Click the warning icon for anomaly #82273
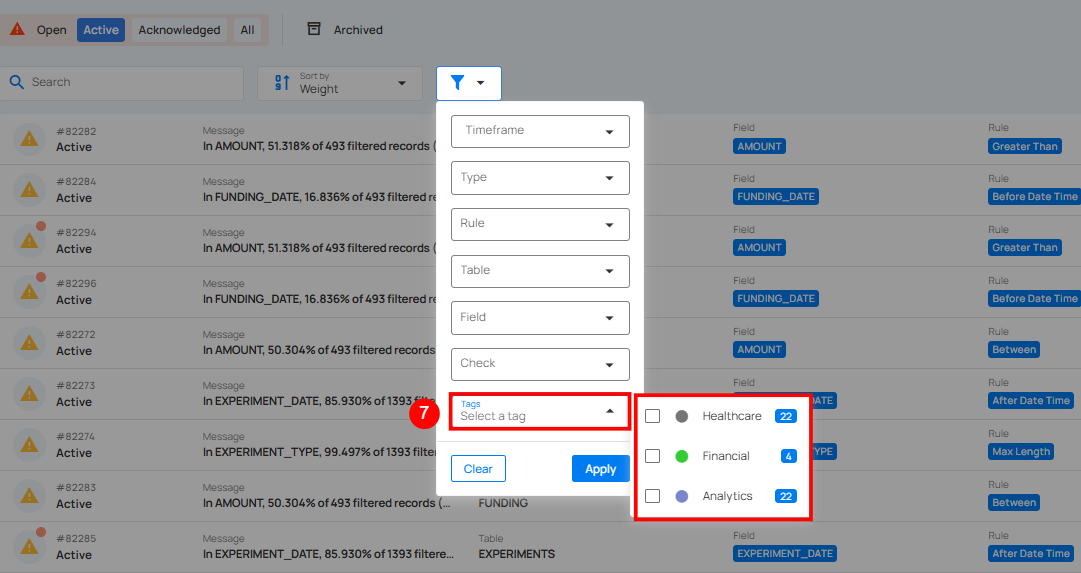Viewport: 1081px width, 573px height. tap(29, 394)
